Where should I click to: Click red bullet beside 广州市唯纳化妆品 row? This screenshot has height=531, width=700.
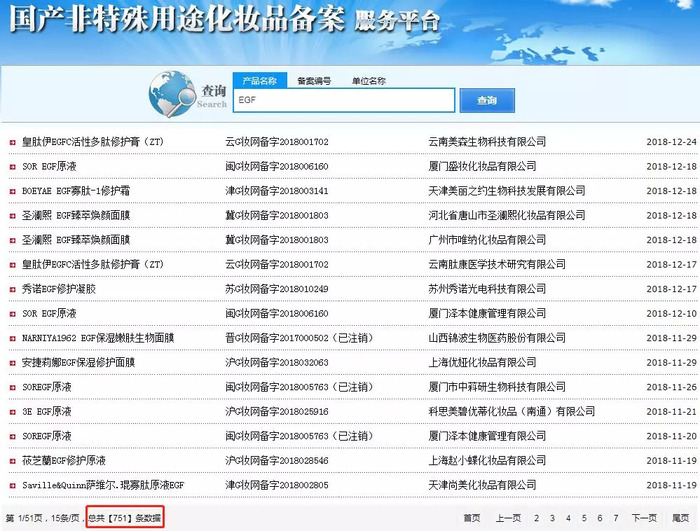pyautogui.click(x=12, y=241)
